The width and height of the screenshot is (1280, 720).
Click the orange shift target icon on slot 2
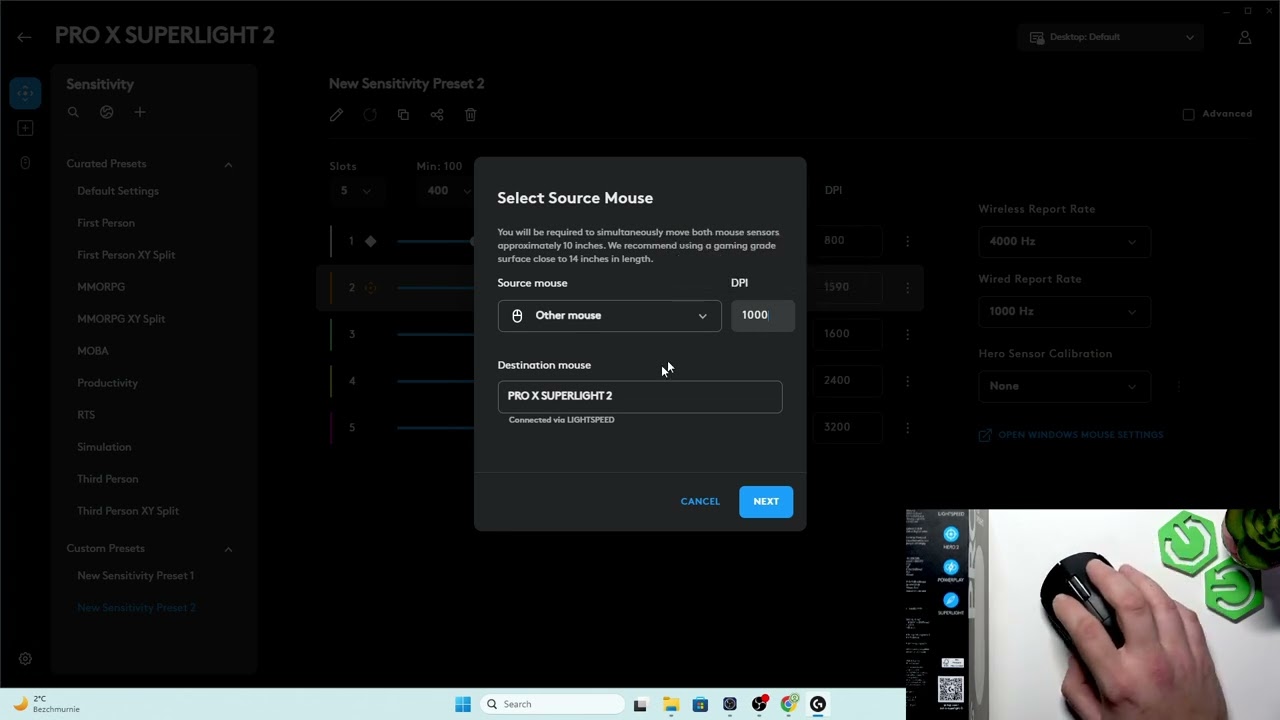371,288
